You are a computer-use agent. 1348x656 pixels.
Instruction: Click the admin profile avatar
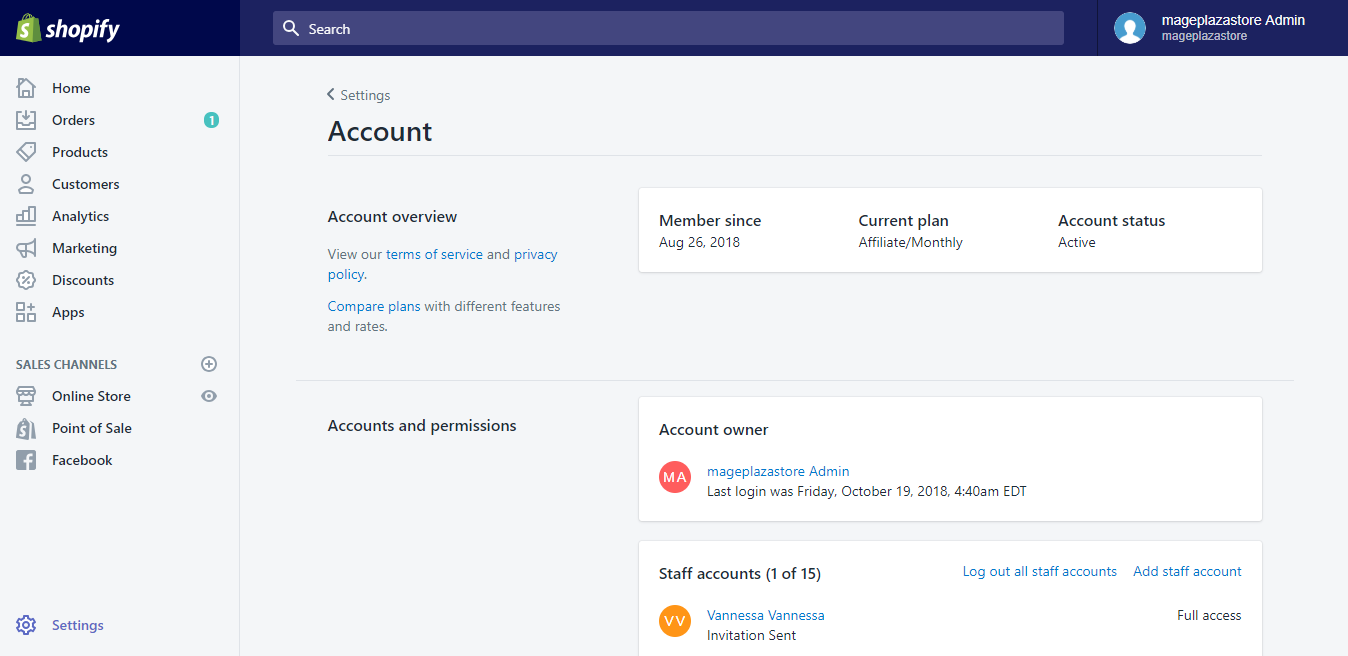[1130, 28]
